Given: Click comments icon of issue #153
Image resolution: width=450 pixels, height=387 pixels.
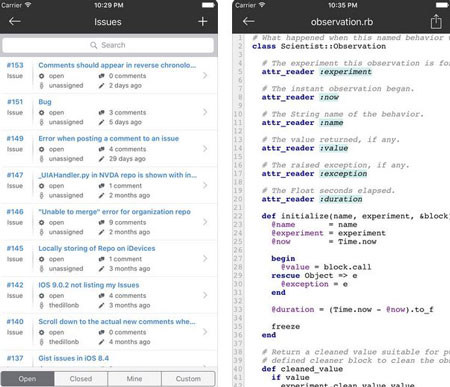Looking at the screenshot, I should click(102, 76).
